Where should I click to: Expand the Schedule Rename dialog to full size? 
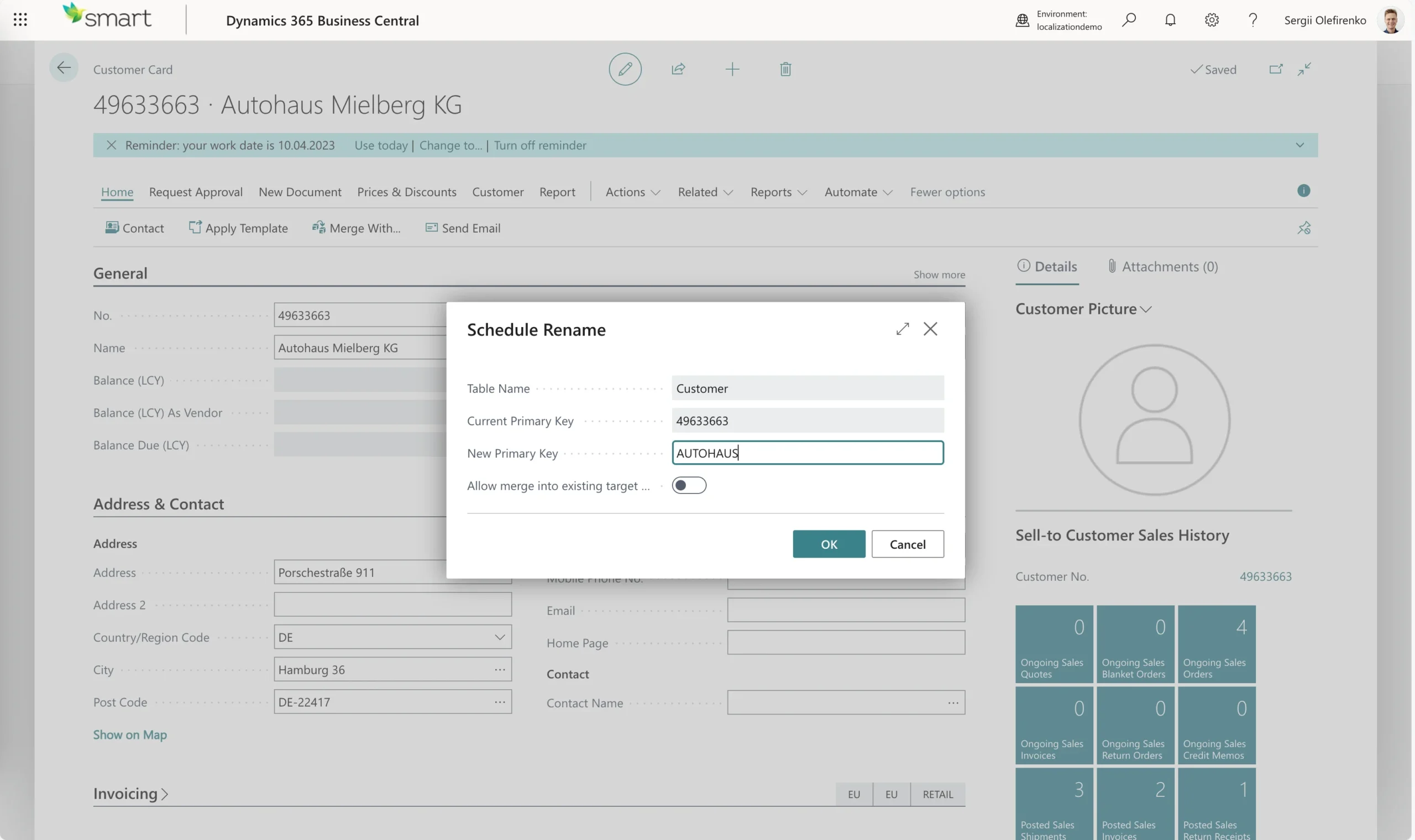(x=902, y=329)
